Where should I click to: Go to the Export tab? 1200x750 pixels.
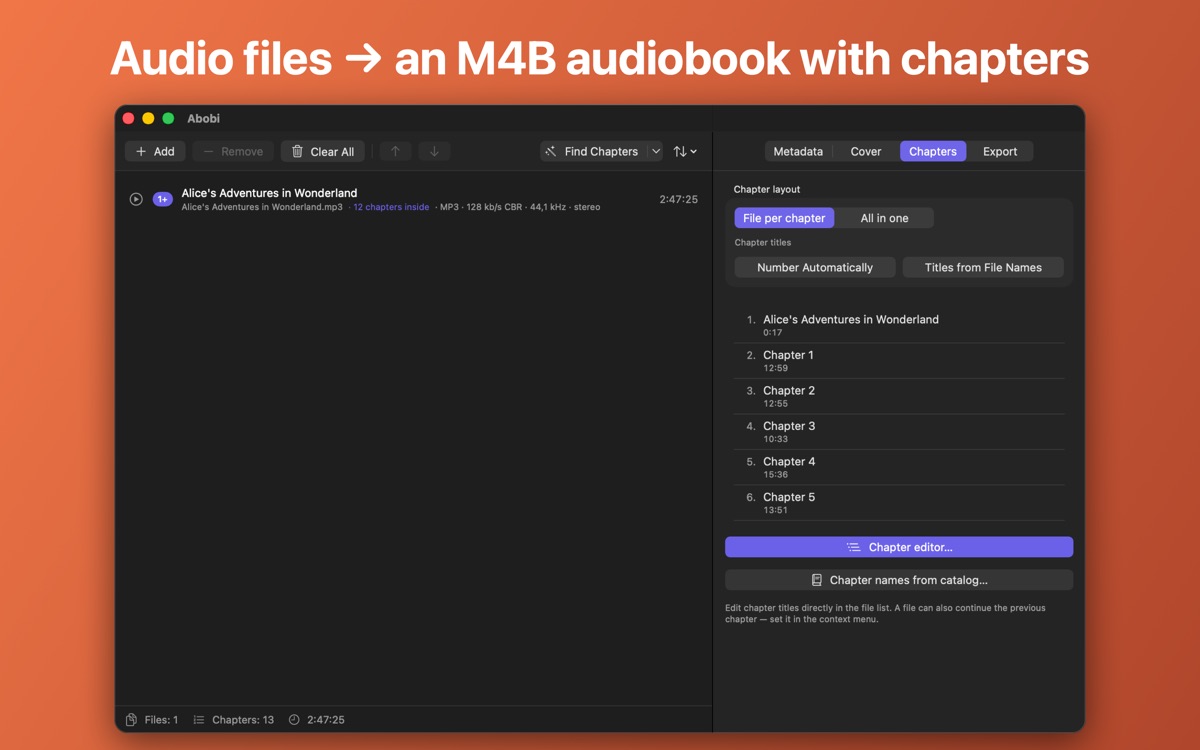click(1000, 151)
